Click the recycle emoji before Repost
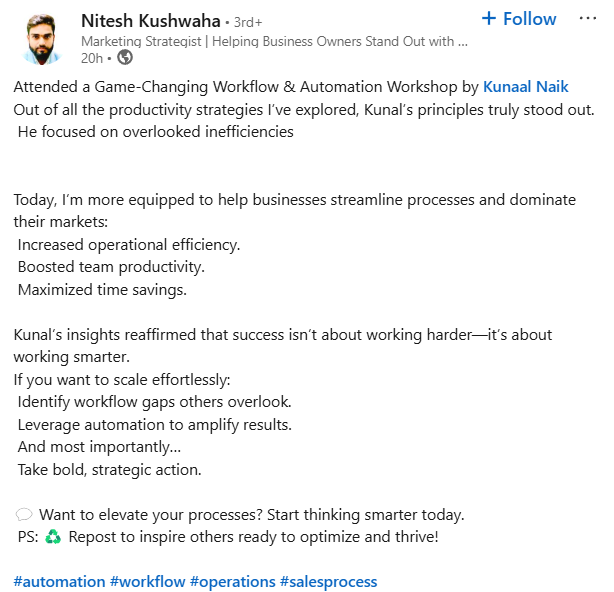The width and height of the screenshot is (614, 592). [51, 537]
